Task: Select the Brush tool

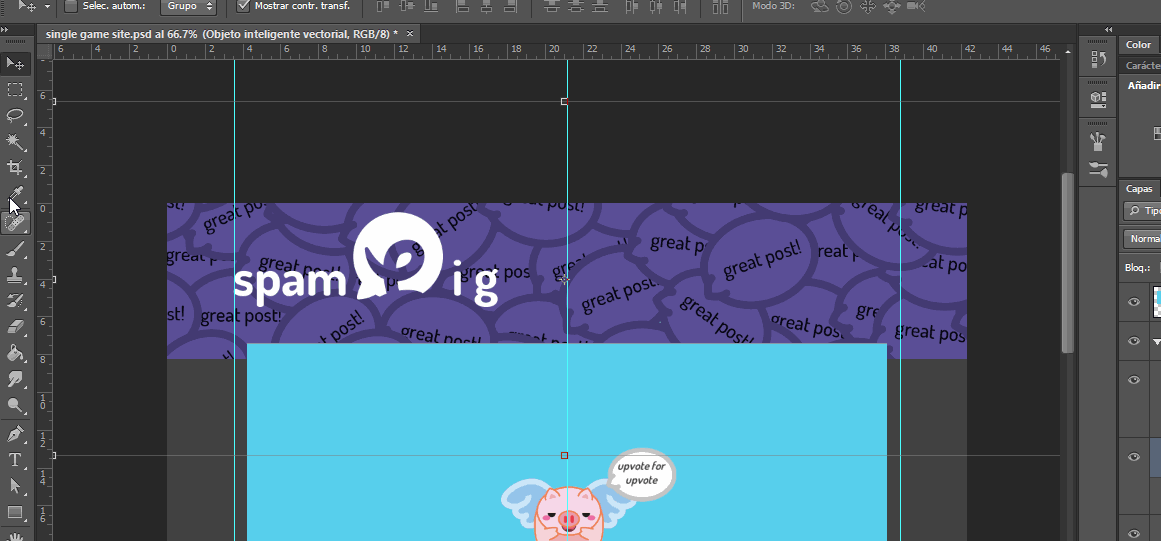Action: 15,249
